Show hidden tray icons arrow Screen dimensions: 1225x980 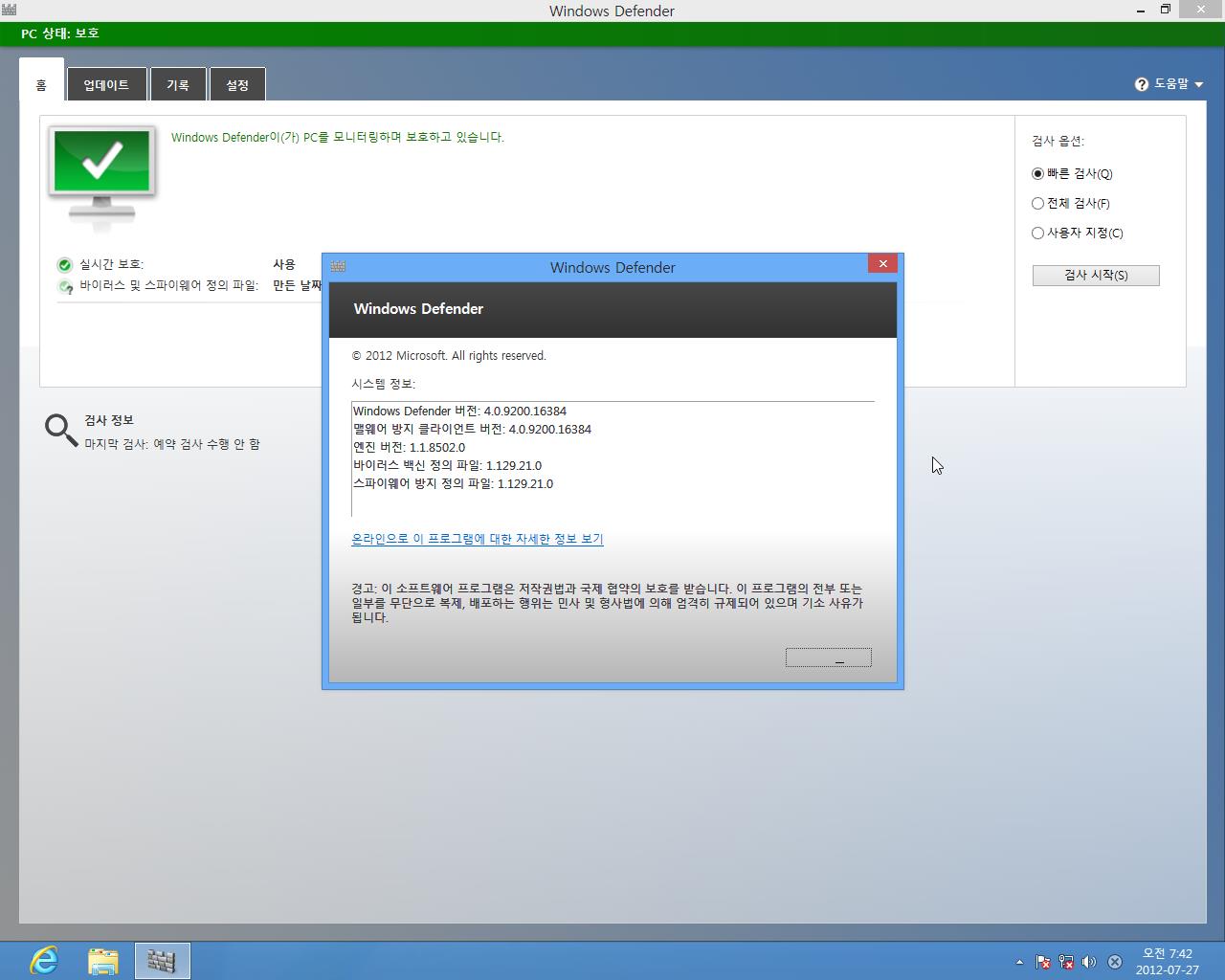pyautogui.click(x=1019, y=962)
